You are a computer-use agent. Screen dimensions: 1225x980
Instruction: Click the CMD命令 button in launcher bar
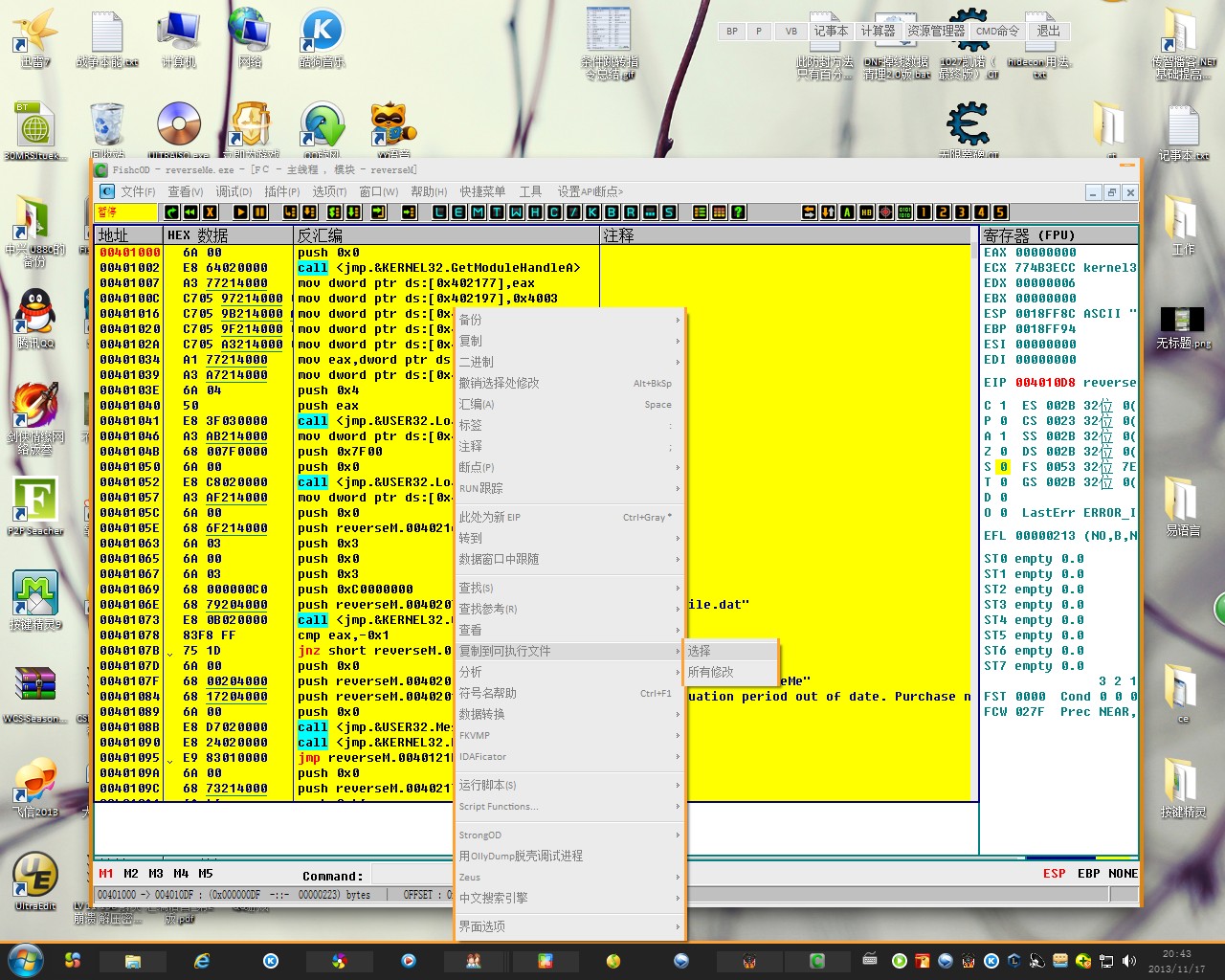(x=997, y=31)
